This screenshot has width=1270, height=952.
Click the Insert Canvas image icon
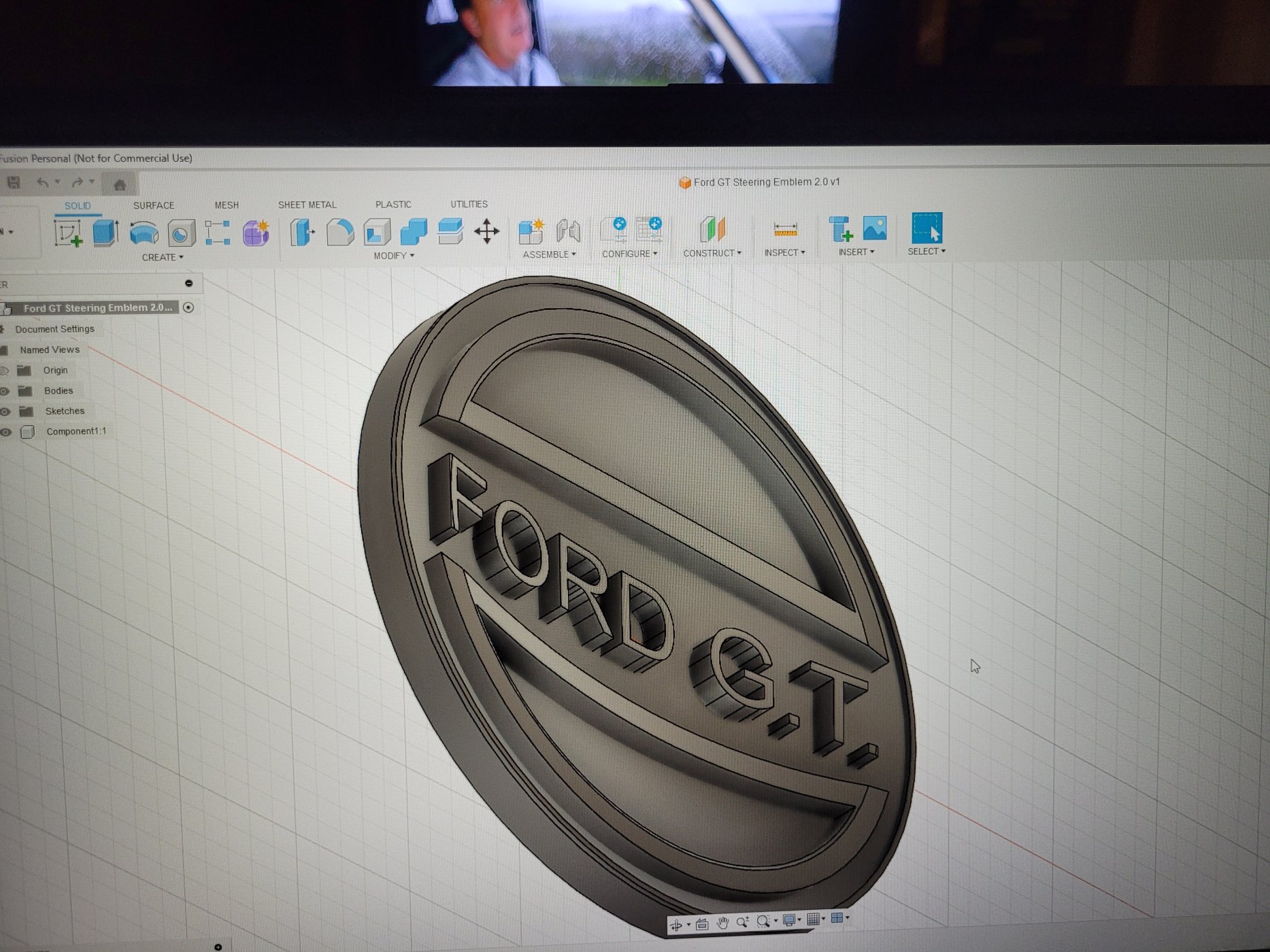coord(875,228)
